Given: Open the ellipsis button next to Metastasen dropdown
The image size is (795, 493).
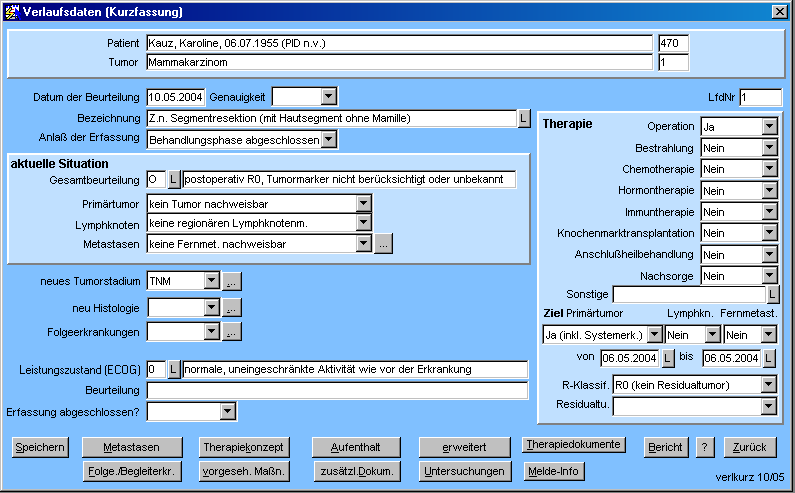Looking at the screenshot, I should [383, 242].
